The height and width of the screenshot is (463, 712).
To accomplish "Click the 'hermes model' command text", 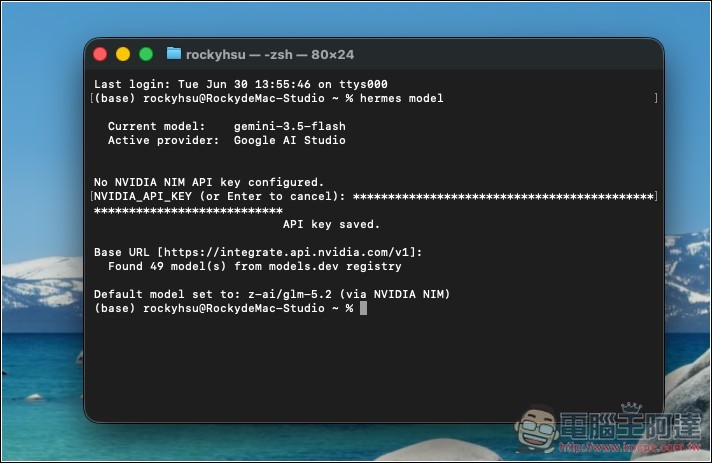I will pyautogui.click(x=401, y=98).
